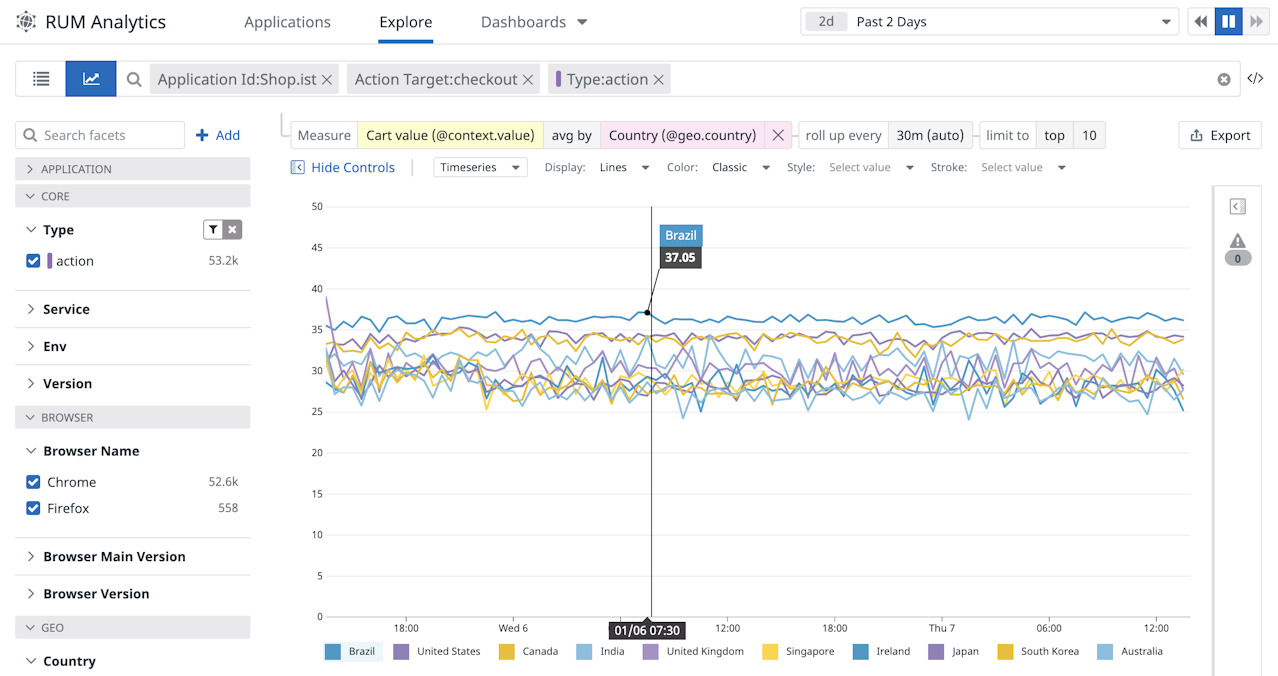Go to the Applications tab
Viewport: 1278px width, 676px height.
click(x=287, y=22)
